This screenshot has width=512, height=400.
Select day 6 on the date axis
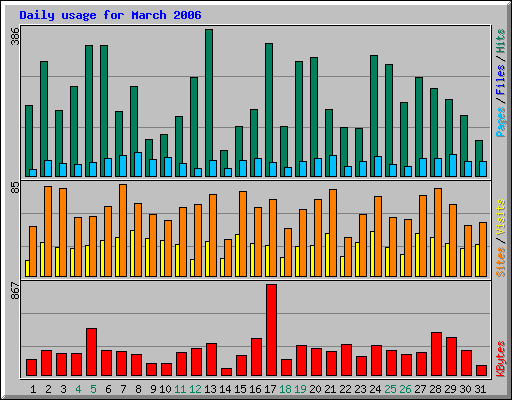(108, 389)
